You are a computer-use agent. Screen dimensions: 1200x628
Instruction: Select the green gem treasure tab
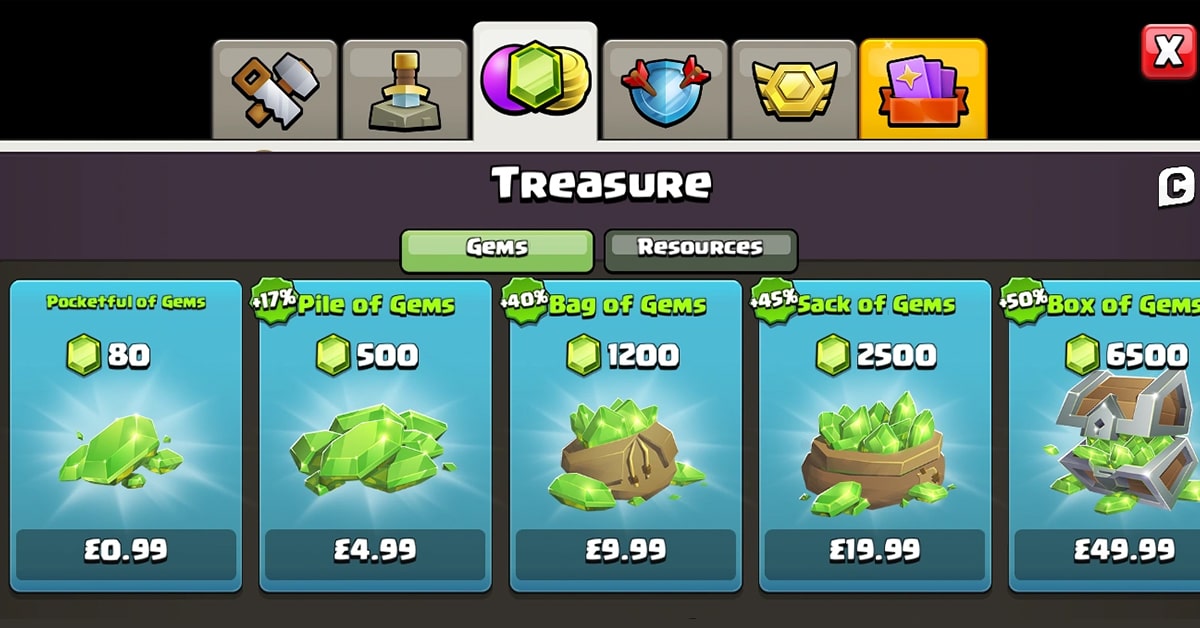535,82
